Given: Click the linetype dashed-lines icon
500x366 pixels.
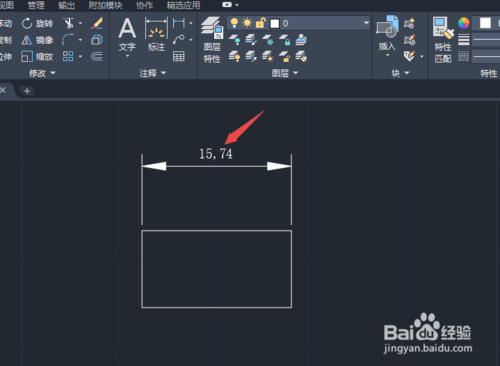Looking at the screenshot, I should point(464,56).
